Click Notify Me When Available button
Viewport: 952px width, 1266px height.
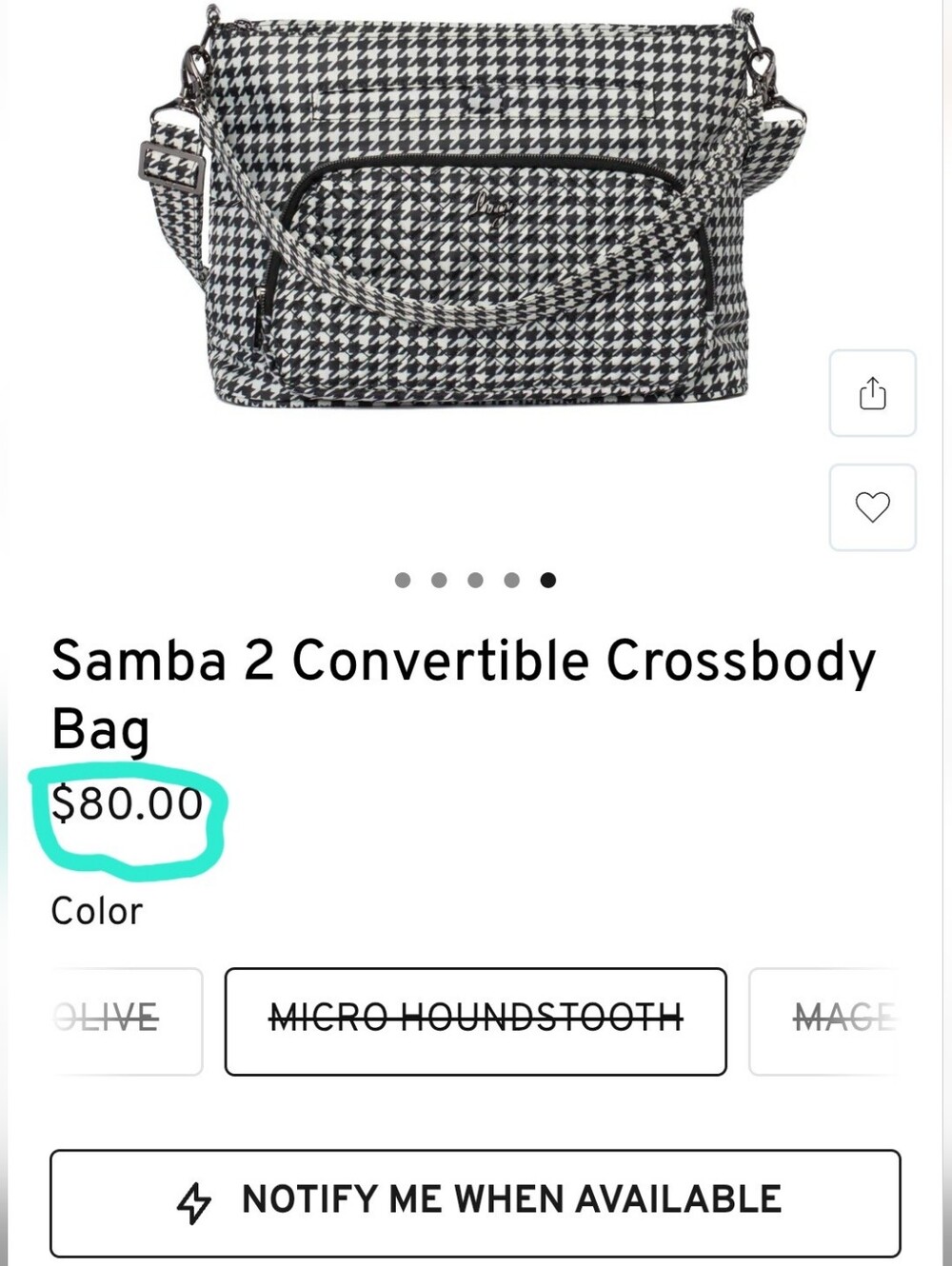[x=475, y=1203]
